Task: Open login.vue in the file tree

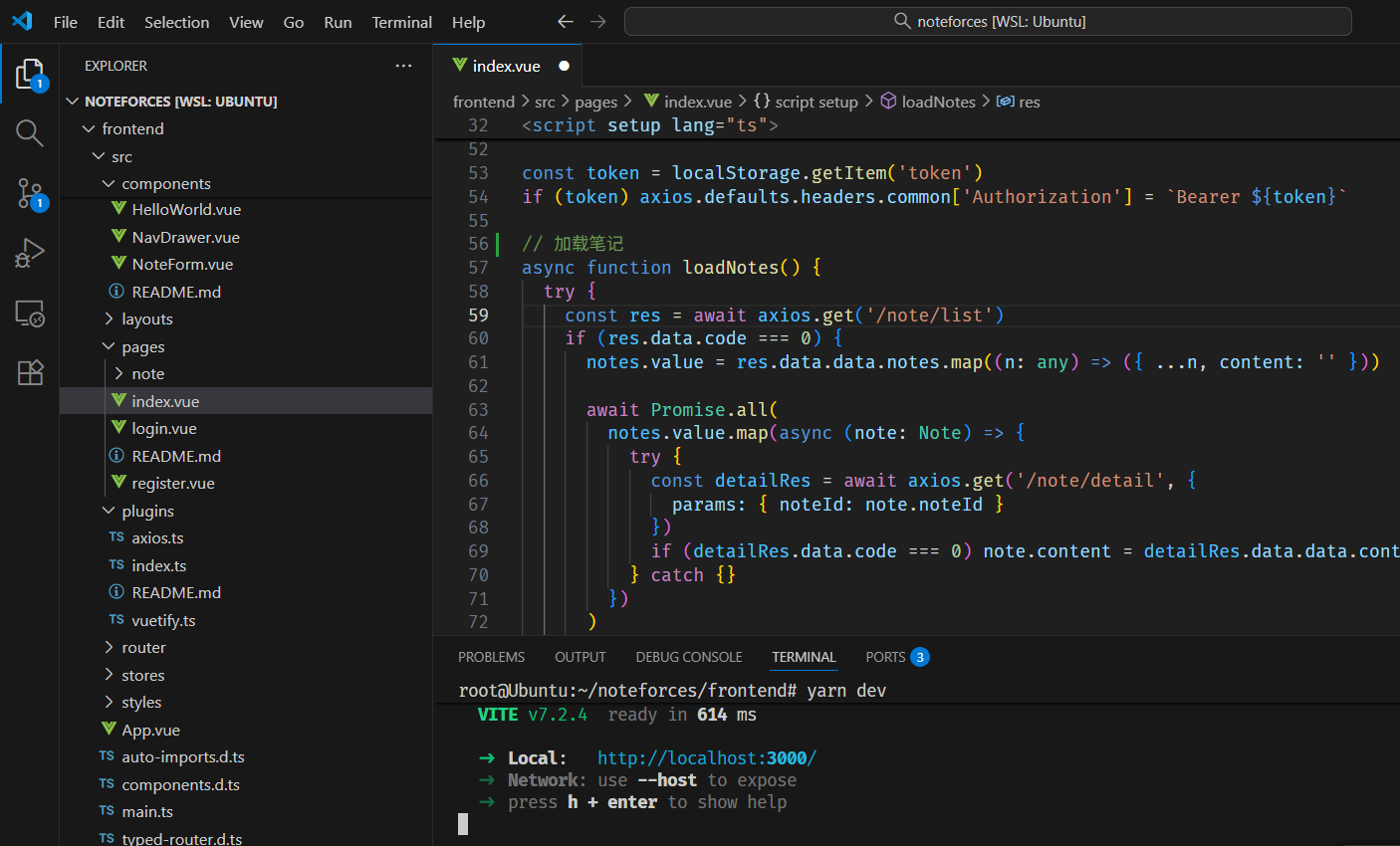Action: click(164, 428)
